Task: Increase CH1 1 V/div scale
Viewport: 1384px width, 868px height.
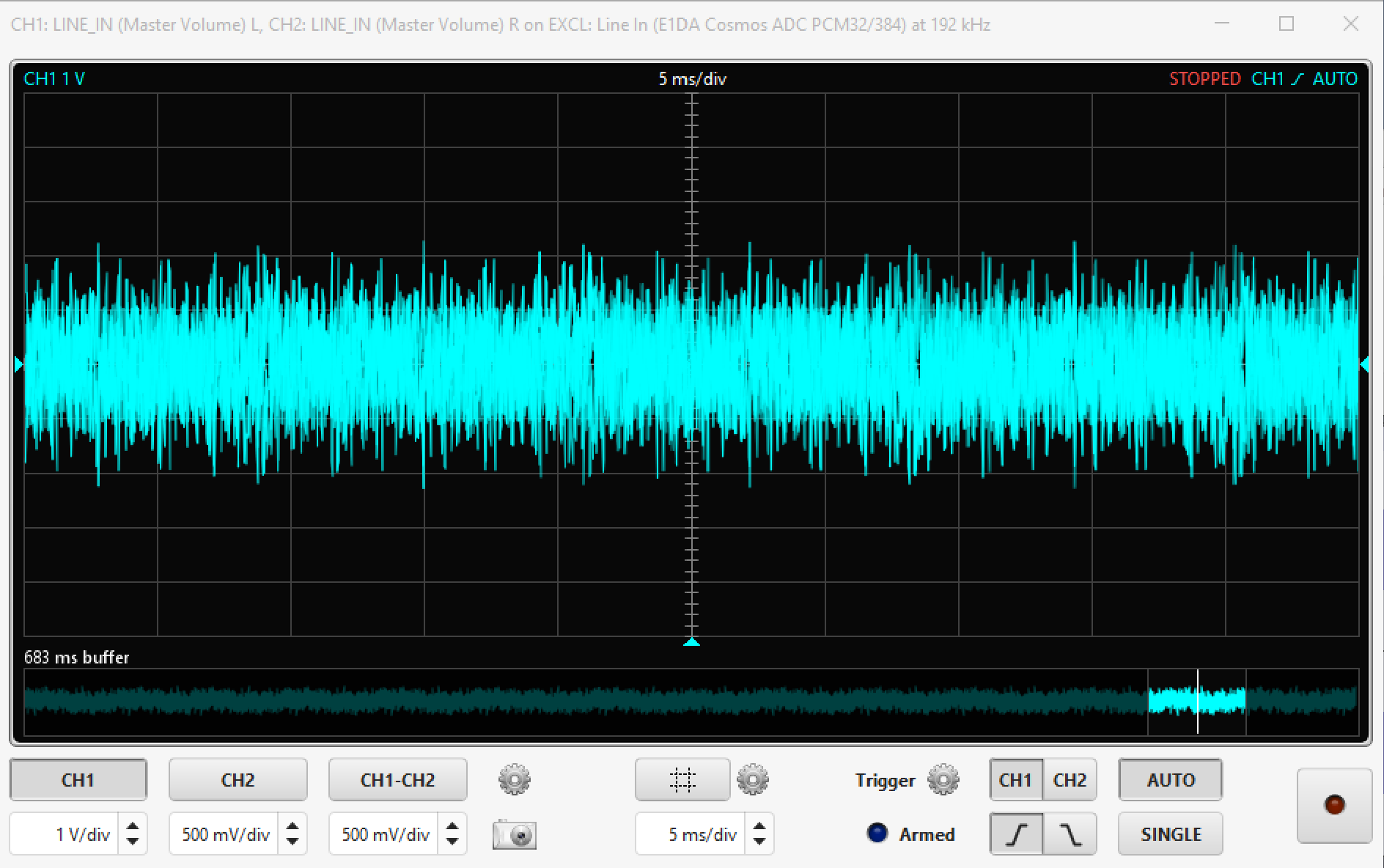Action: pyautogui.click(x=133, y=826)
